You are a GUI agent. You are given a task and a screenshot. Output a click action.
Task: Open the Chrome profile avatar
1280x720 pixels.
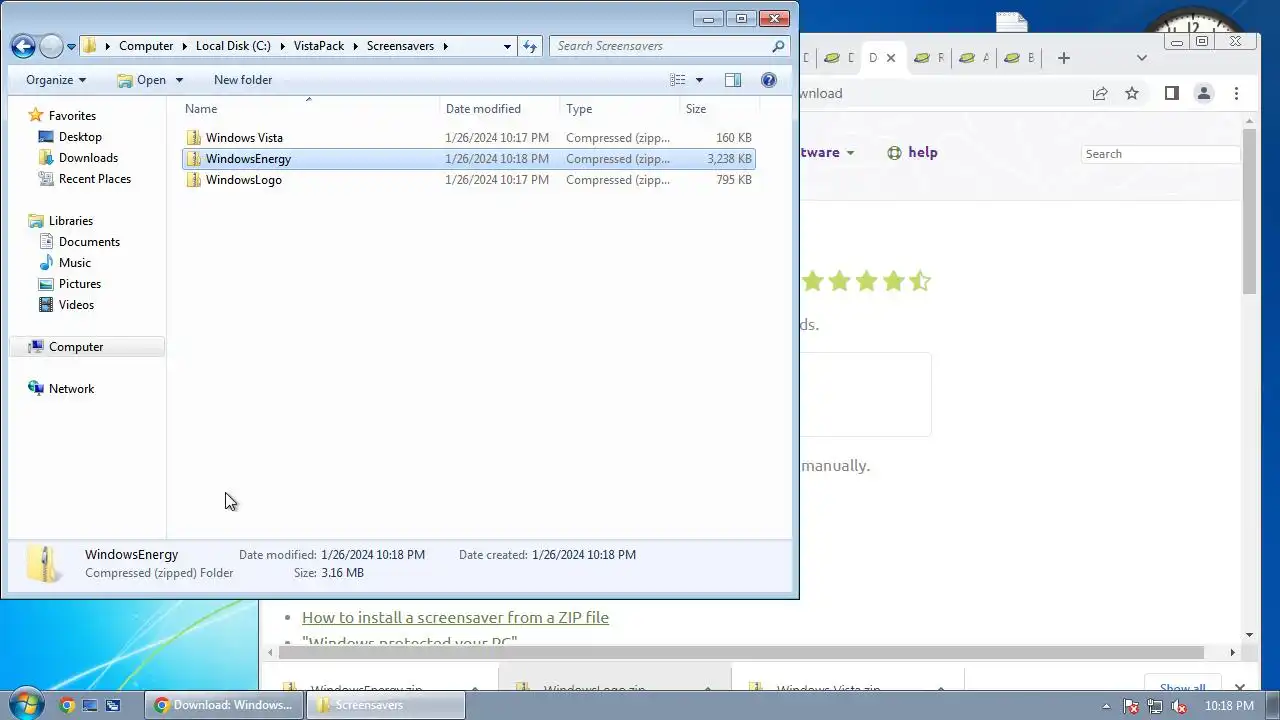[x=1204, y=93]
